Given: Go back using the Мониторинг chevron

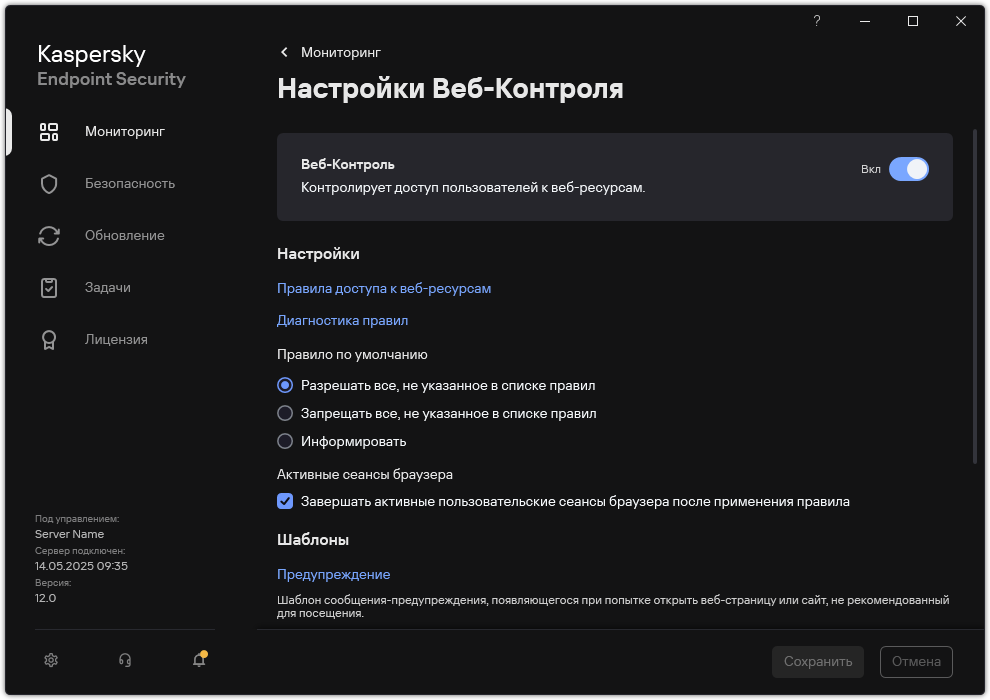Looking at the screenshot, I should pyautogui.click(x=285, y=52).
